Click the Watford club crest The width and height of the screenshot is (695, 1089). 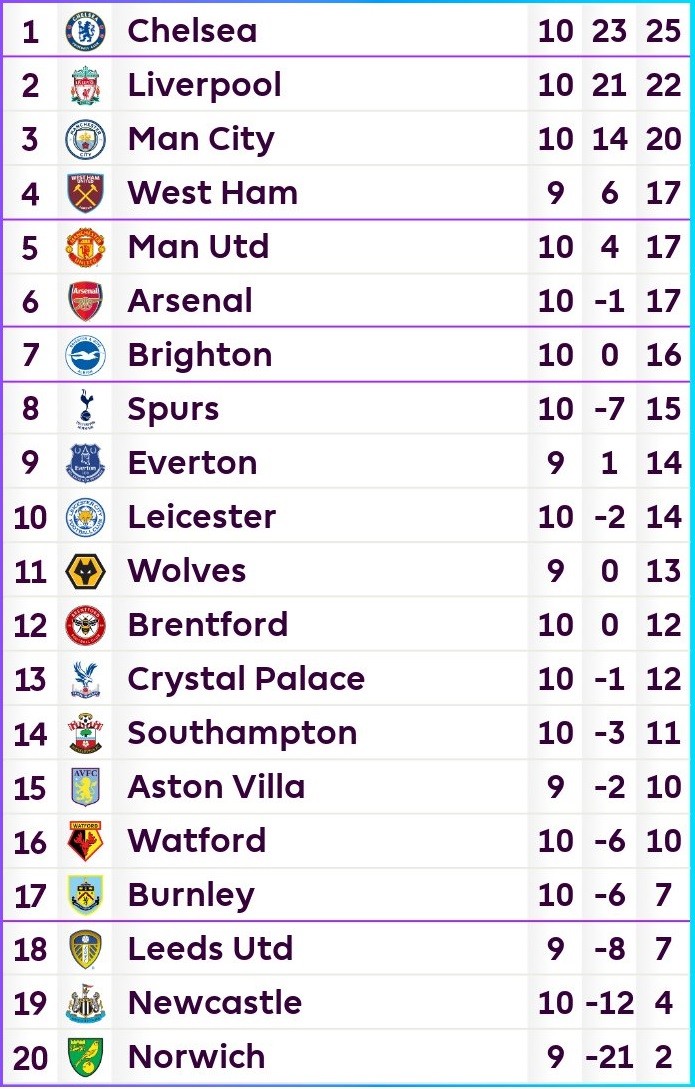click(x=85, y=842)
